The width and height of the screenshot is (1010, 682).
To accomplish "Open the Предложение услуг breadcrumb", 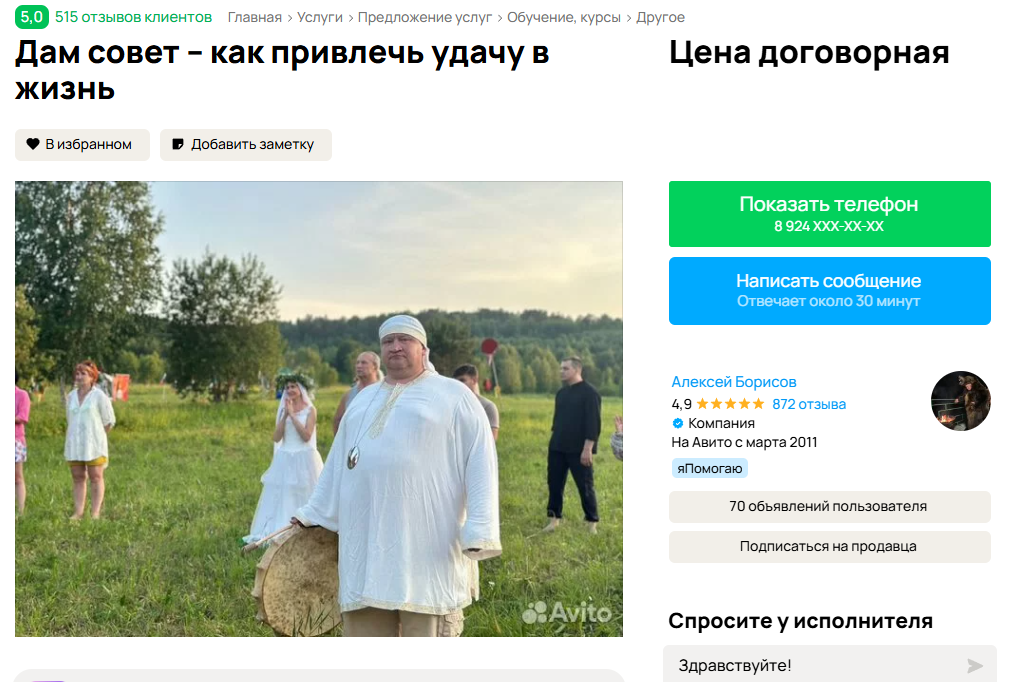I will point(424,17).
